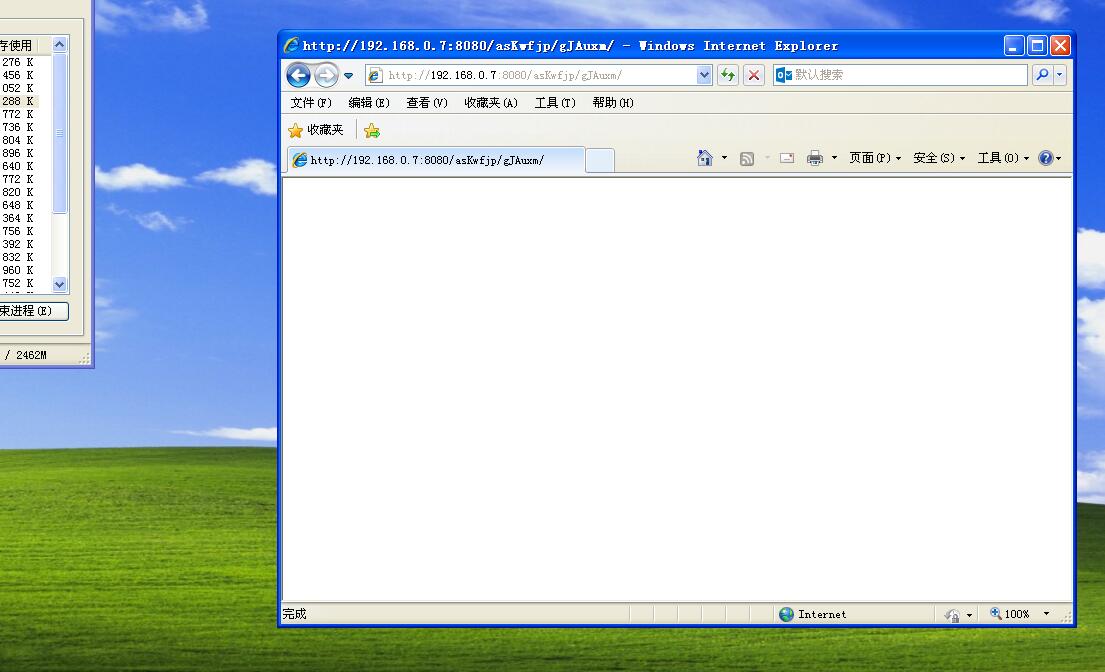Click the magnifier search button

coord(1042,75)
